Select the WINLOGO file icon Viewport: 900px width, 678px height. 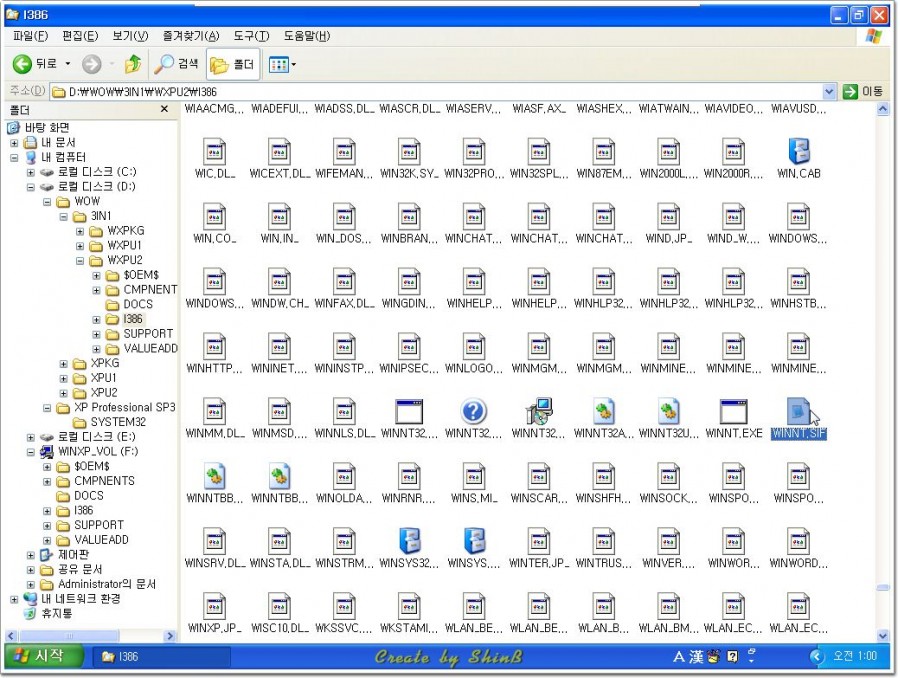474,346
